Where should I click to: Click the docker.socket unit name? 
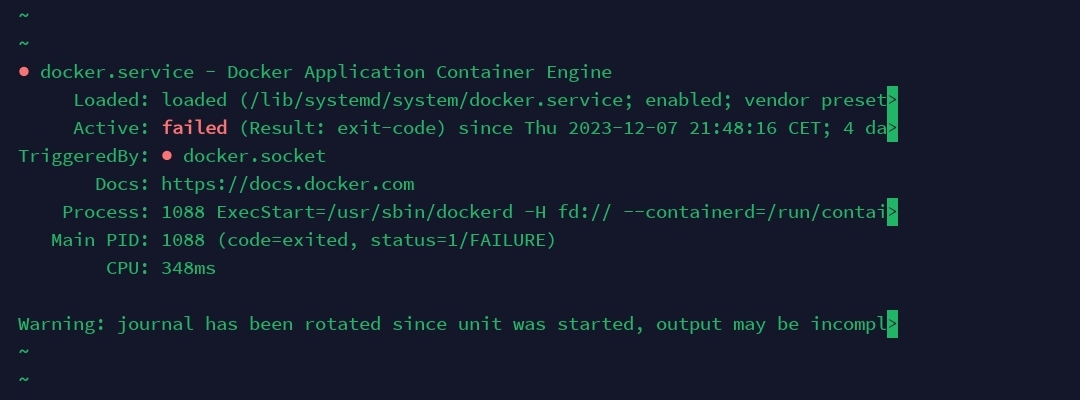(x=255, y=156)
